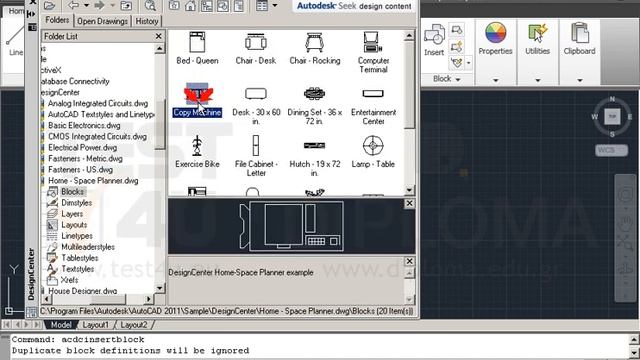Viewport: 640px width, 360px height.
Task: Select Basic Electronics.dwg in tree
Action: pos(84,125)
